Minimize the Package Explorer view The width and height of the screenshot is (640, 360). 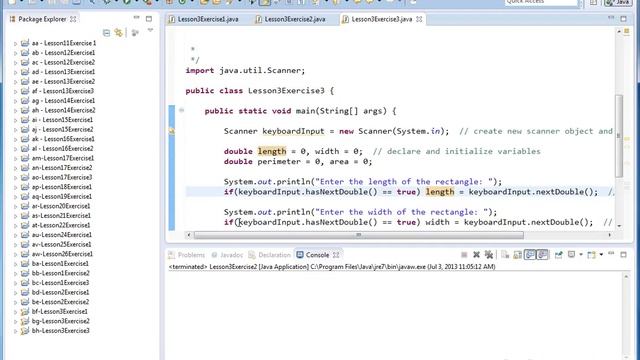pyautogui.click(x=136, y=18)
